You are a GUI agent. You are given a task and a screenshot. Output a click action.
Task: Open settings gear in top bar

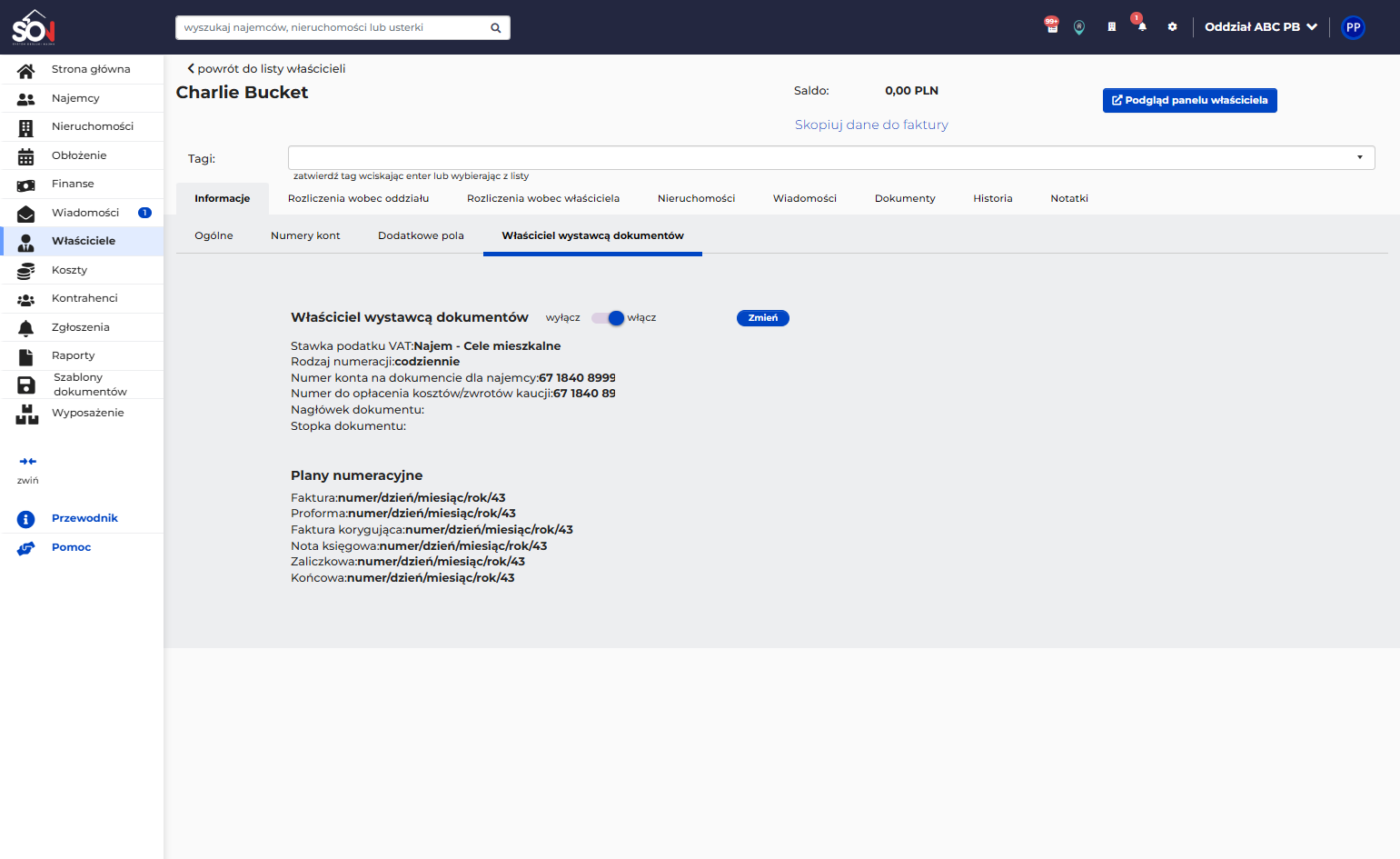(x=1173, y=27)
